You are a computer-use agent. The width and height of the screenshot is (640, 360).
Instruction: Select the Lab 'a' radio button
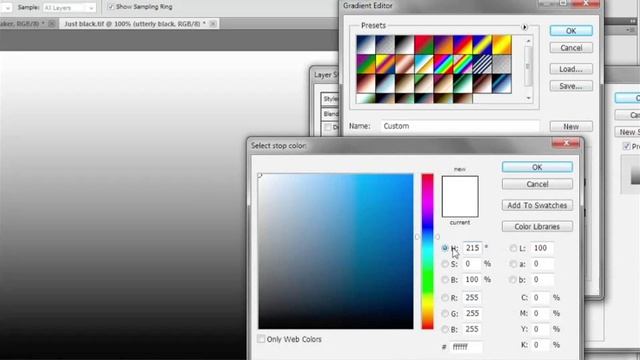pos(513,264)
